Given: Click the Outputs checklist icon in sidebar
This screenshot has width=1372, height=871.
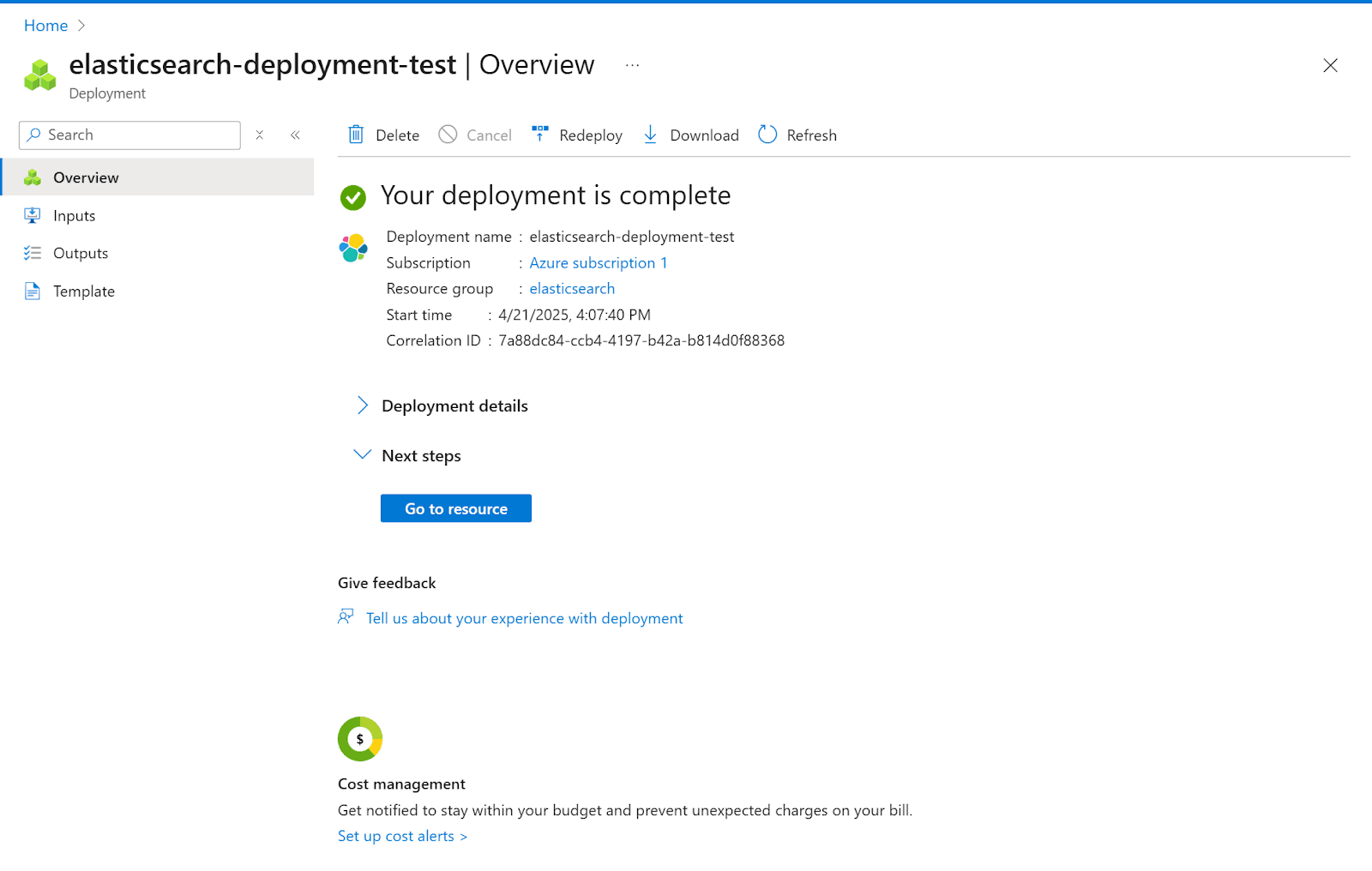Looking at the screenshot, I should pos(32,253).
